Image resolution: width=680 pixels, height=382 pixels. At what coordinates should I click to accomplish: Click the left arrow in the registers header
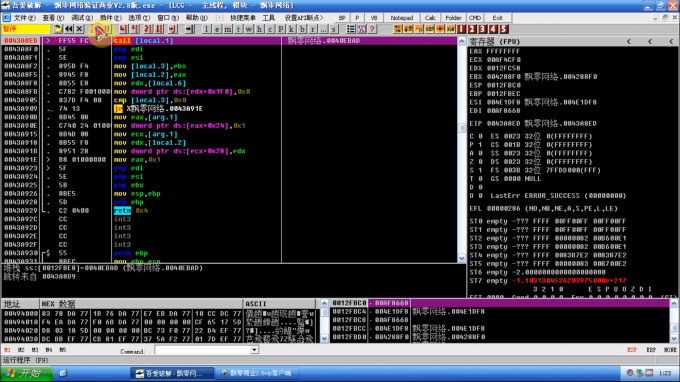[629, 42]
